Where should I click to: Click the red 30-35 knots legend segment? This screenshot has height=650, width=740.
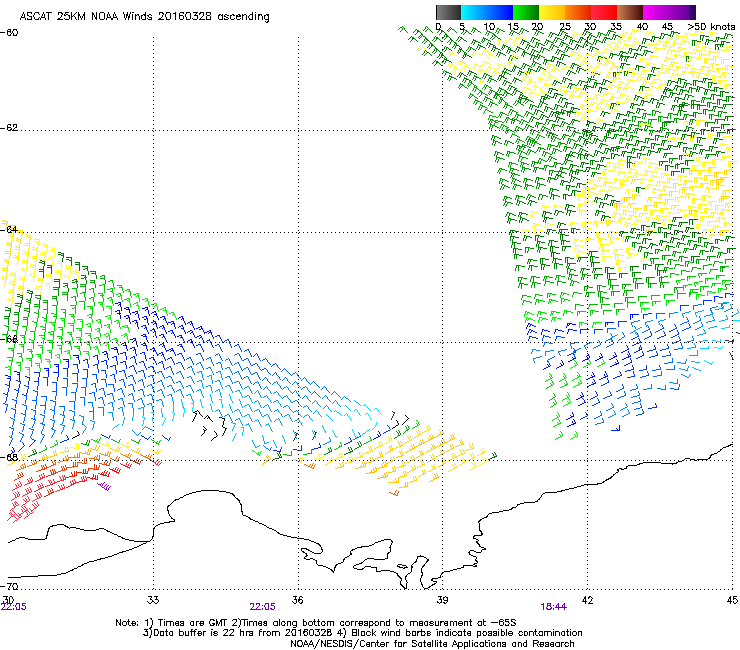604,12
